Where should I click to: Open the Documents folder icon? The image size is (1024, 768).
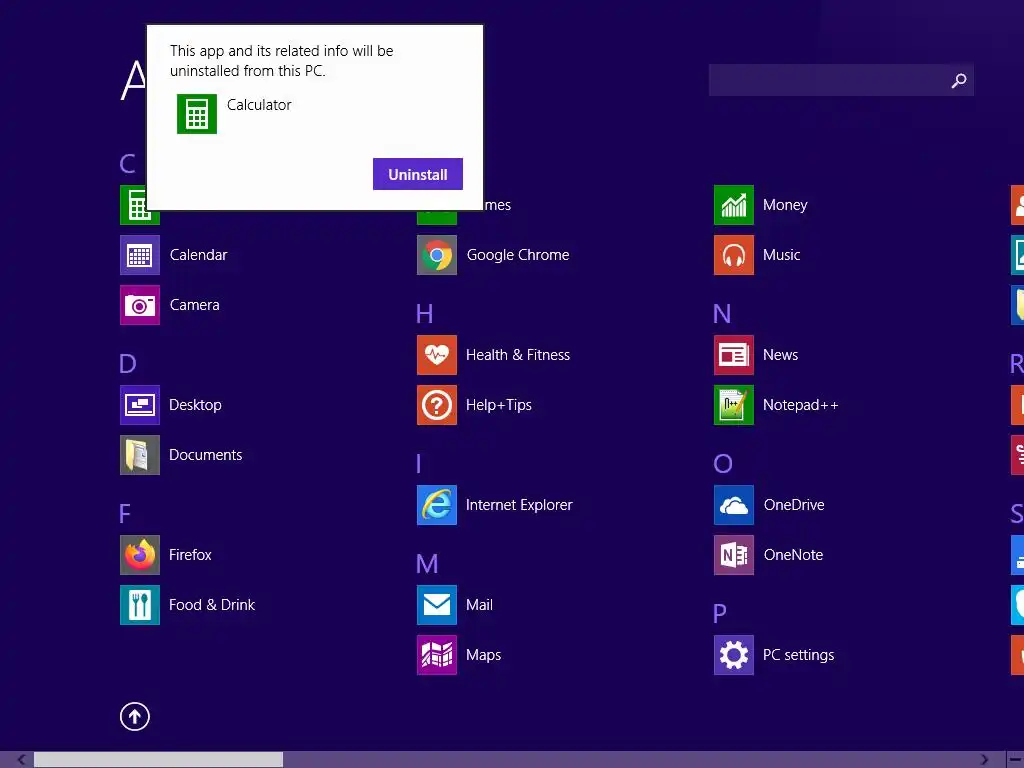click(x=140, y=455)
